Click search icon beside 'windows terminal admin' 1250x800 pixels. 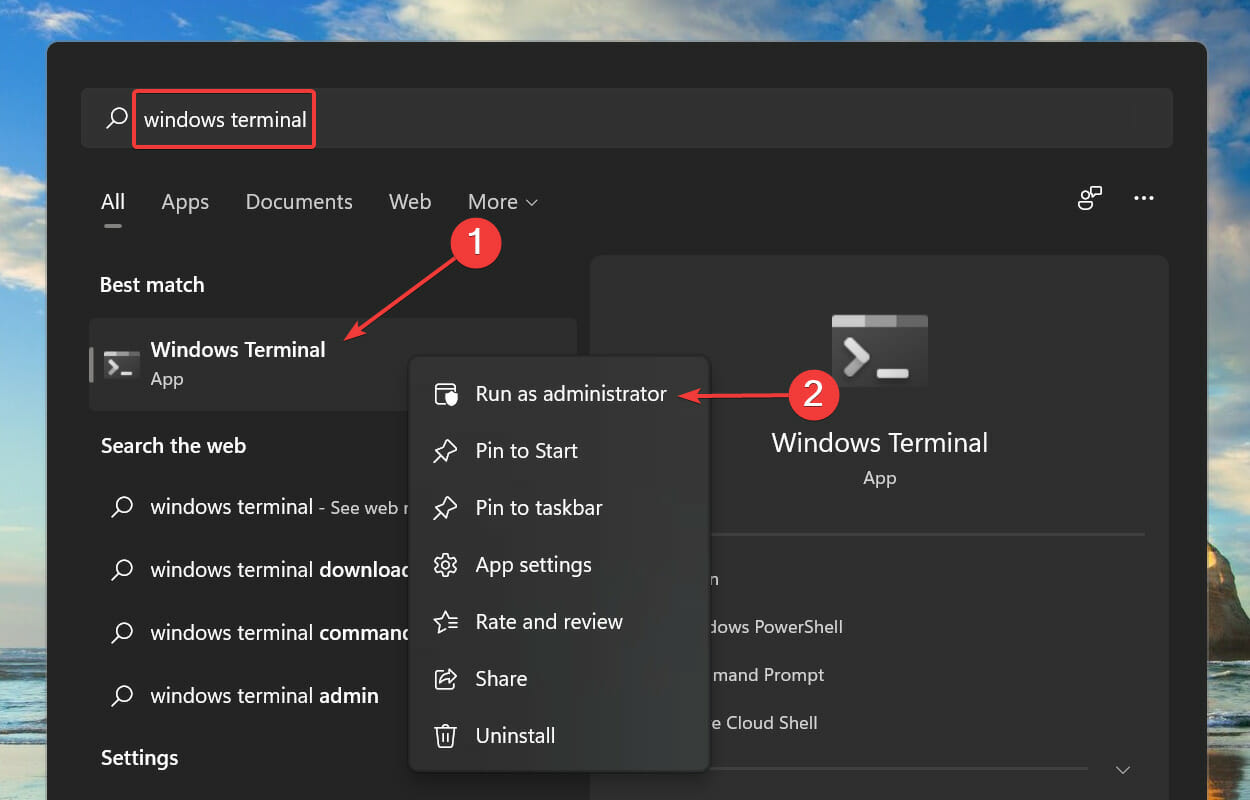[122, 696]
